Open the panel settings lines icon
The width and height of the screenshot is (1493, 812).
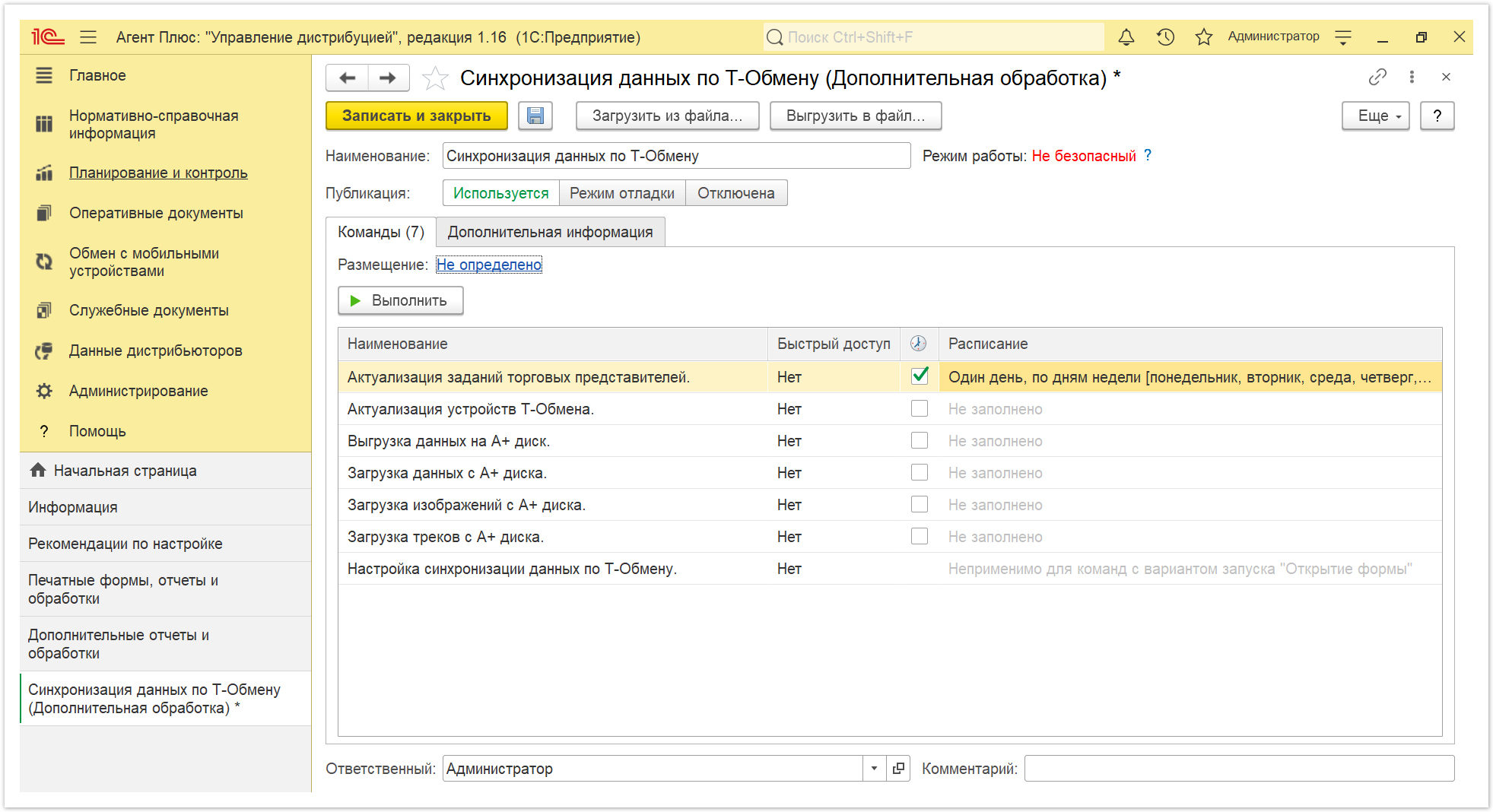tap(1343, 36)
